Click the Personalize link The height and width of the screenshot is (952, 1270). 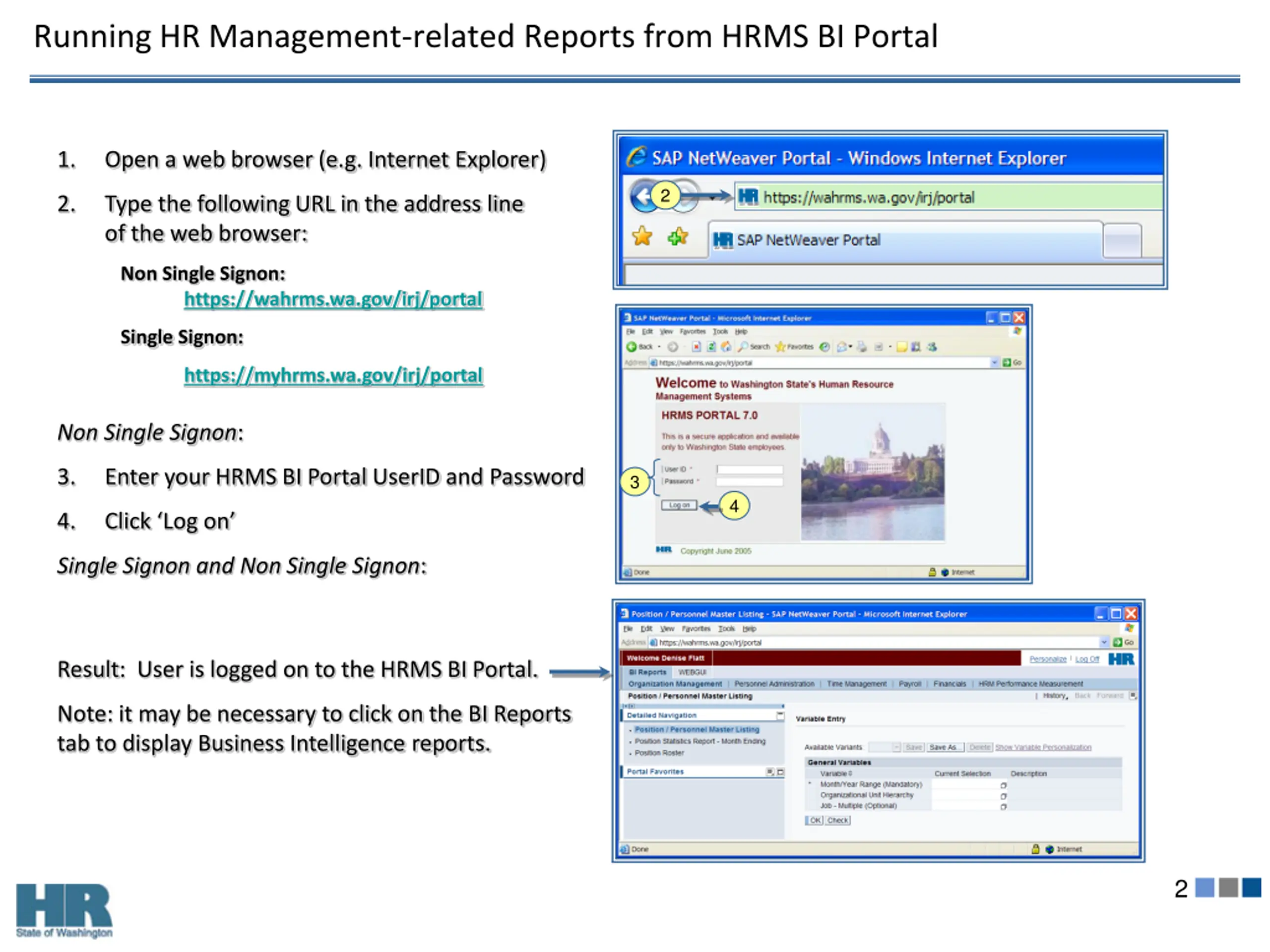1048,659
